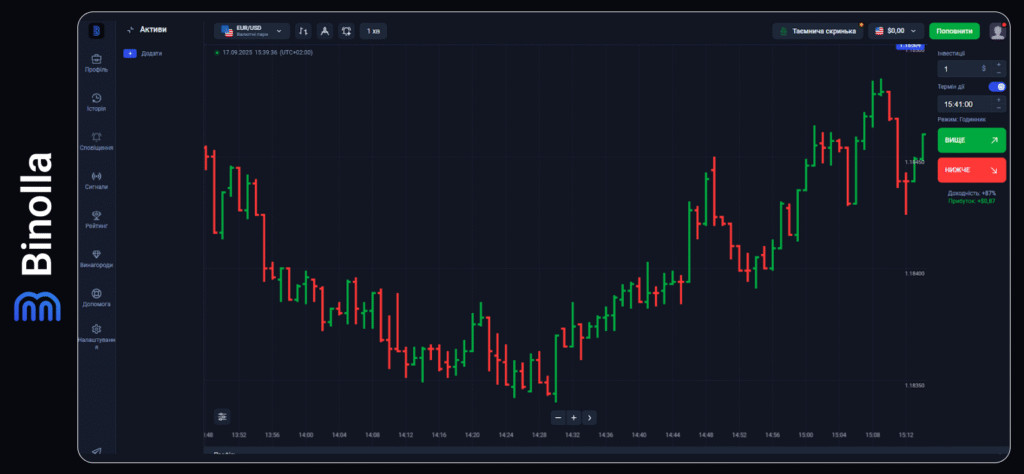Viewport: 1024px width, 474px height.
Task: Click the green Поповнити deposit button
Action: tap(954, 31)
